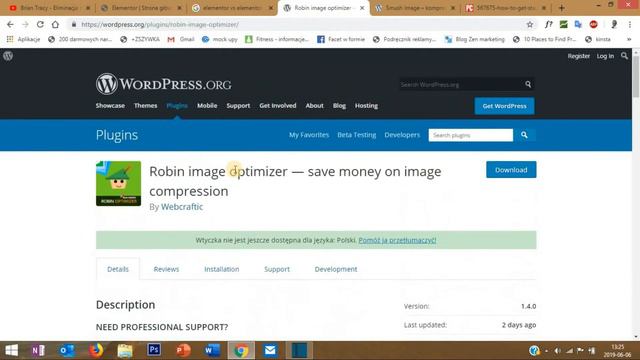The width and height of the screenshot is (640, 360).
Task: Click the blue plugin search magnifier button
Action: coord(524,135)
